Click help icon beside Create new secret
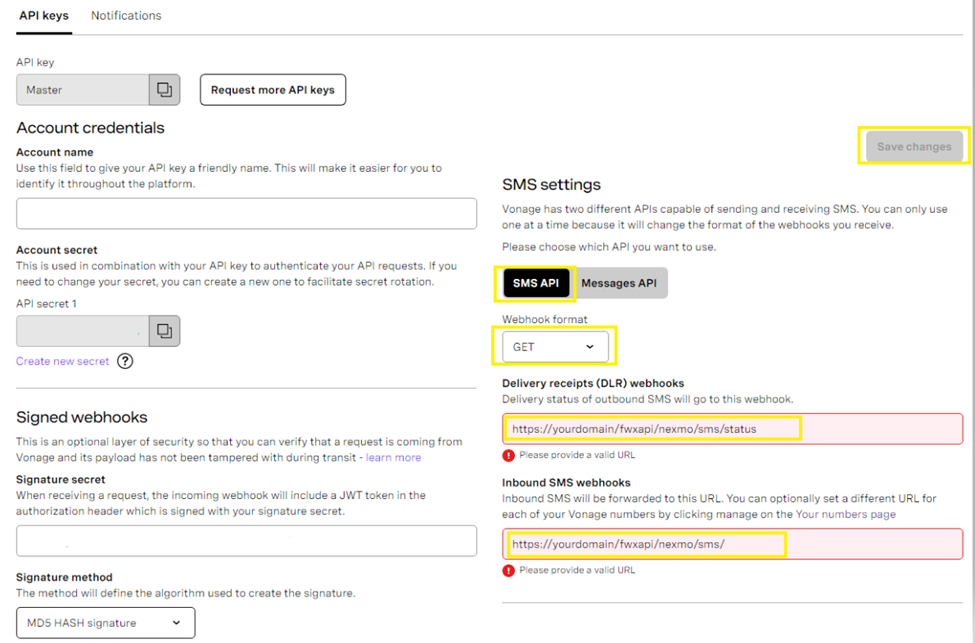Screen dimensions: 975x643 pos(125,361)
